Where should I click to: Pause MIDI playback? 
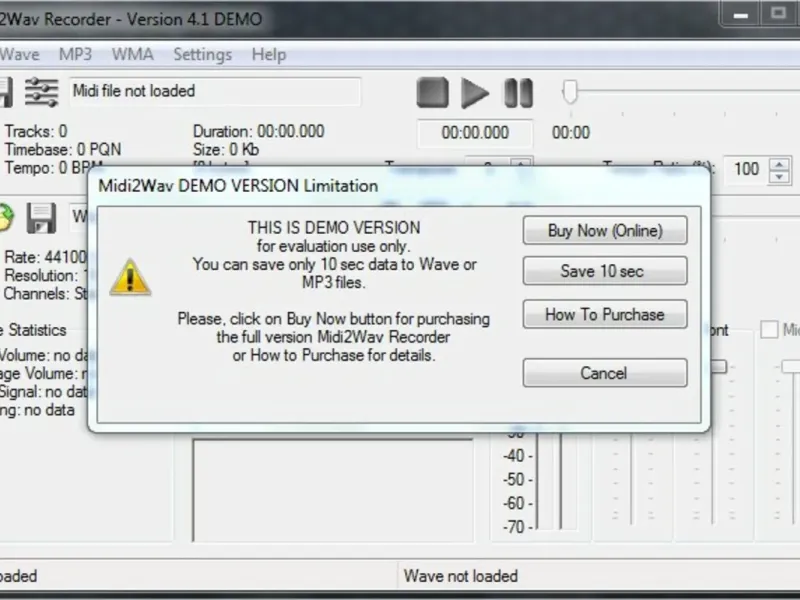(518, 93)
